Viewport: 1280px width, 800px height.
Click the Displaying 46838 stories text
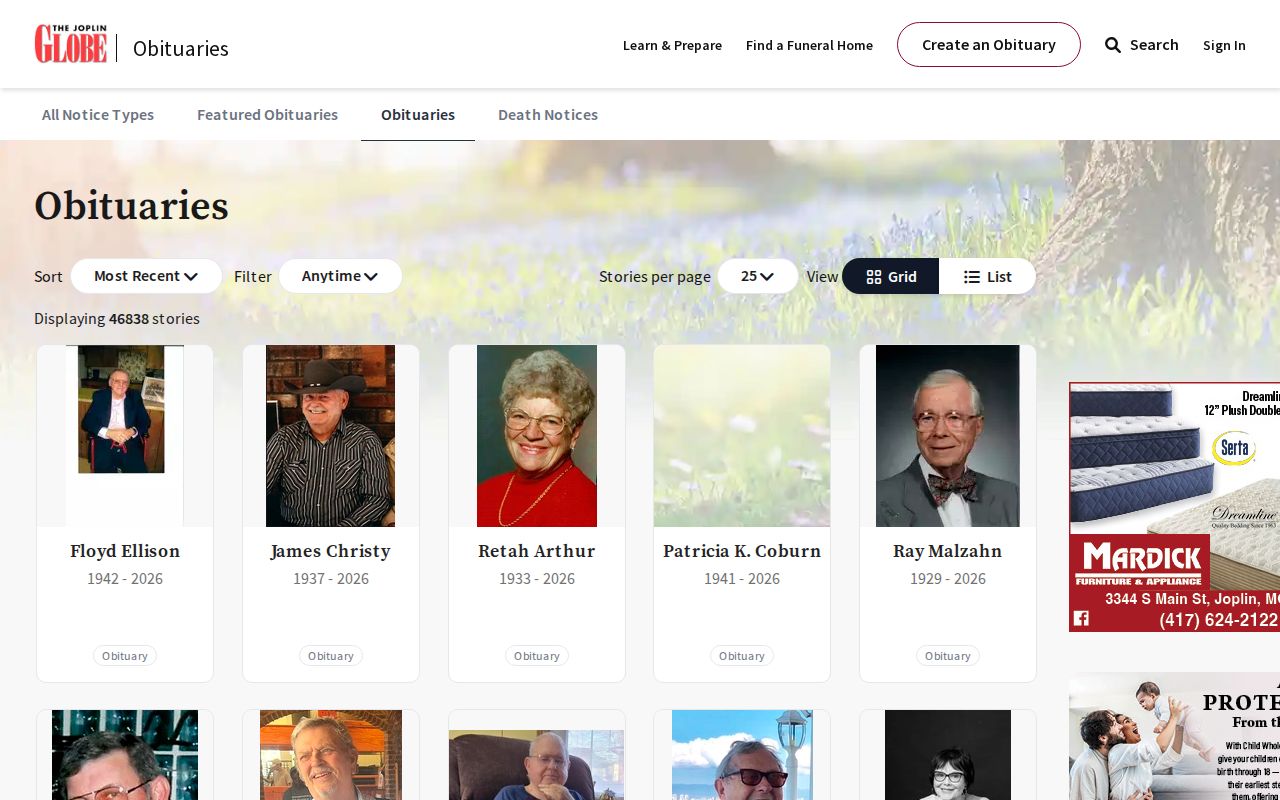coord(117,319)
